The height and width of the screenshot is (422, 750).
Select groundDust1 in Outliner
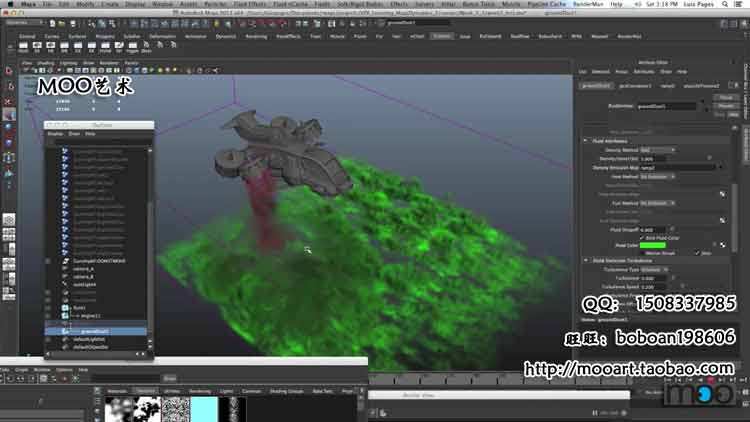point(96,331)
